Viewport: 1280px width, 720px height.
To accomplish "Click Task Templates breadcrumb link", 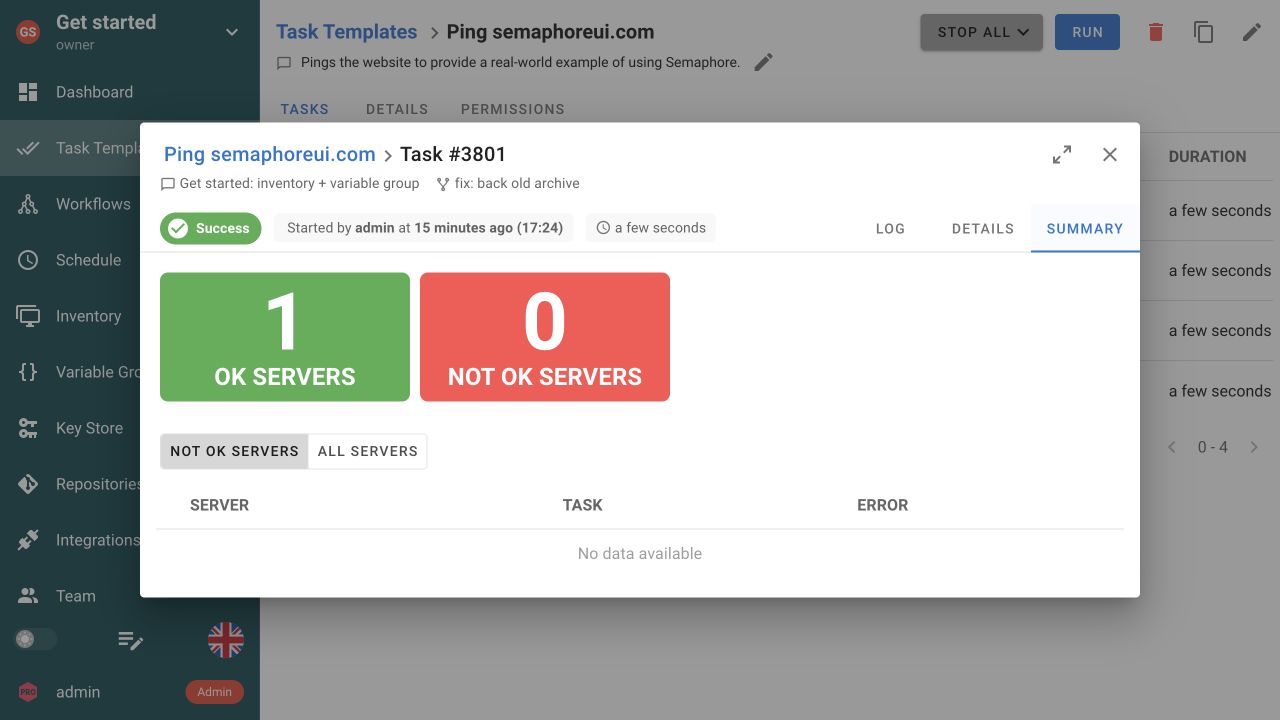I will [x=347, y=32].
